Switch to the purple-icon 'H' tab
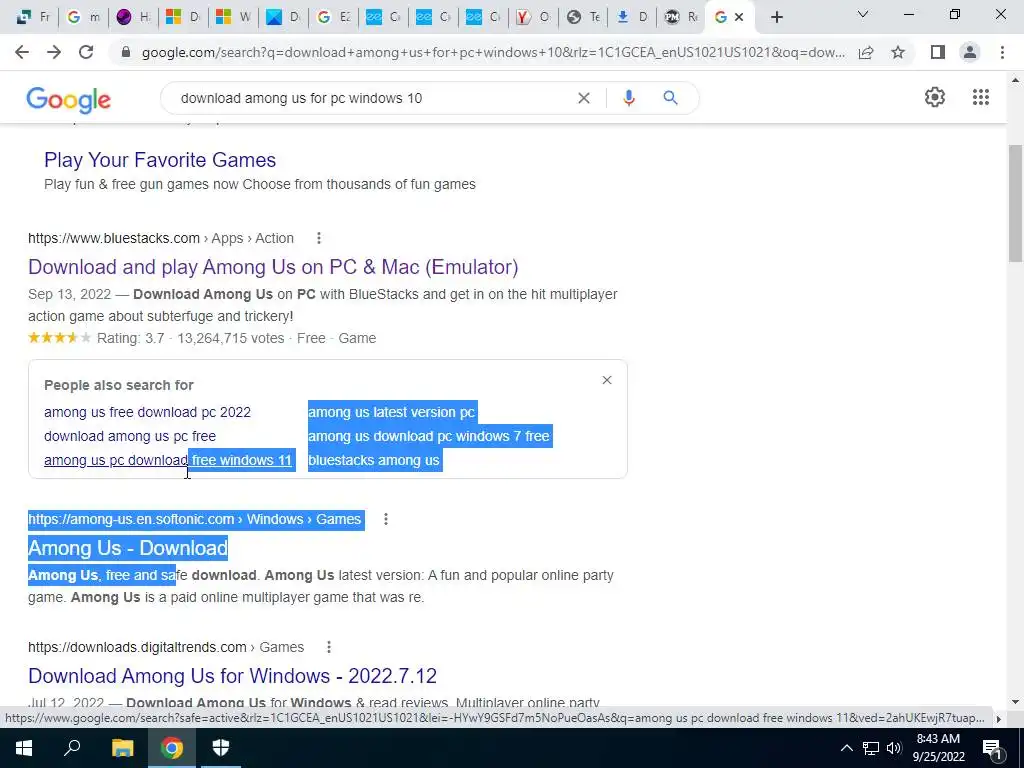 coord(135,18)
